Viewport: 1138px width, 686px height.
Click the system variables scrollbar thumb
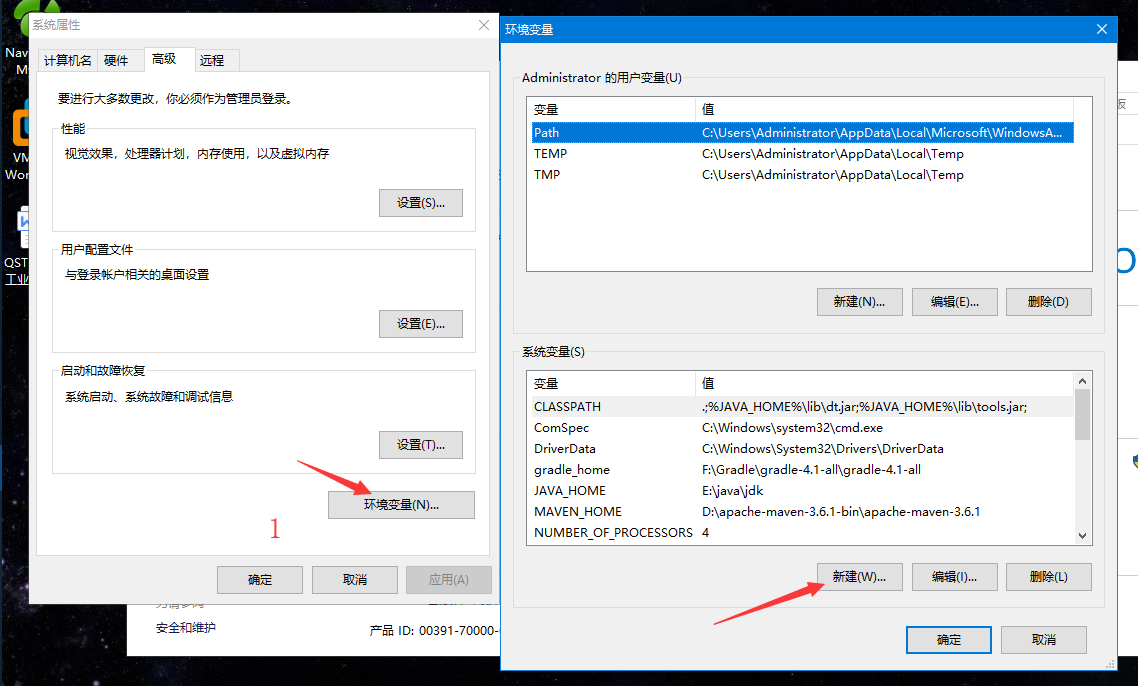(1082, 415)
